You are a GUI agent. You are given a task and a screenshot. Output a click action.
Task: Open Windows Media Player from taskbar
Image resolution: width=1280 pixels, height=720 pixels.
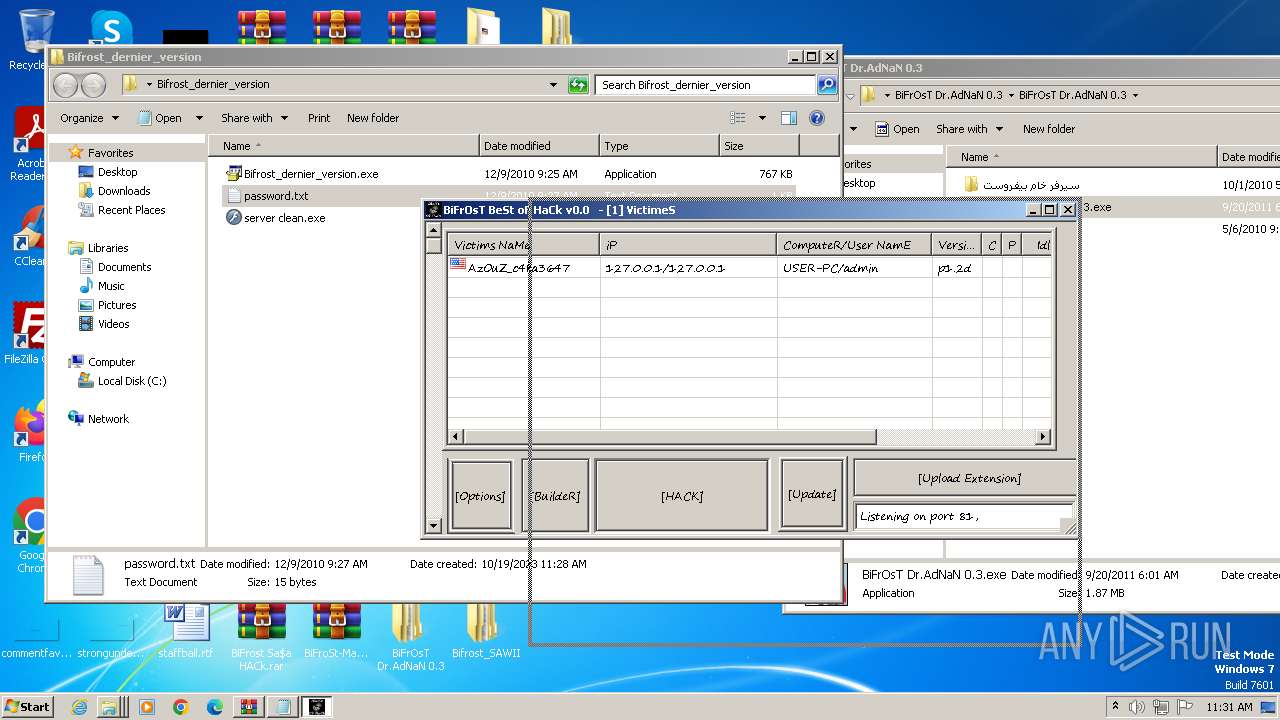[147, 707]
